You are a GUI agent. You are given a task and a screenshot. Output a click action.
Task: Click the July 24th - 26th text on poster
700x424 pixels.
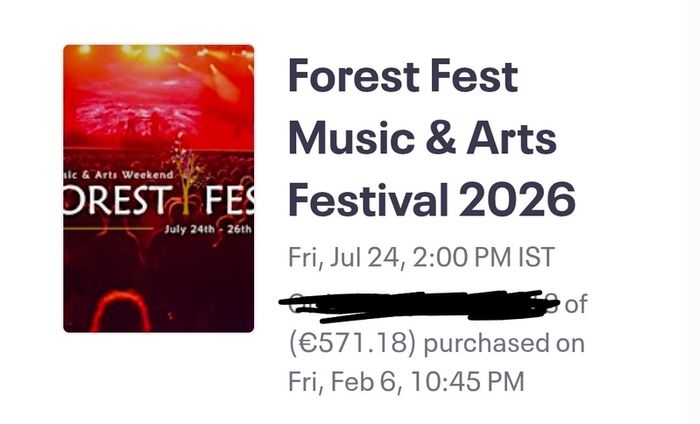pos(208,229)
